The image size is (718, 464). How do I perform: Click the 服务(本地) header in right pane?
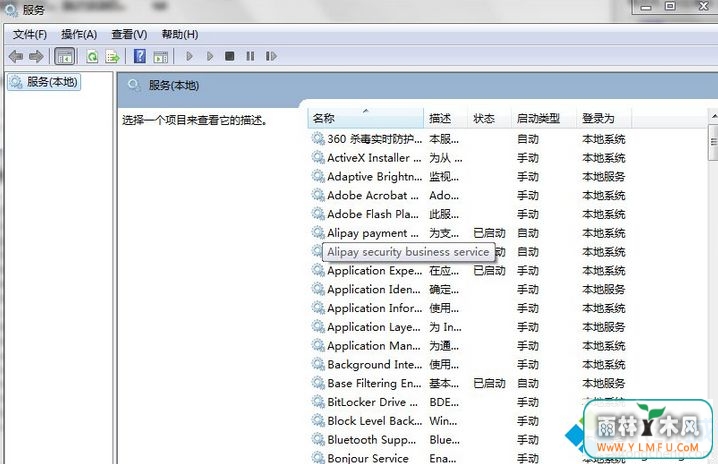(174, 85)
